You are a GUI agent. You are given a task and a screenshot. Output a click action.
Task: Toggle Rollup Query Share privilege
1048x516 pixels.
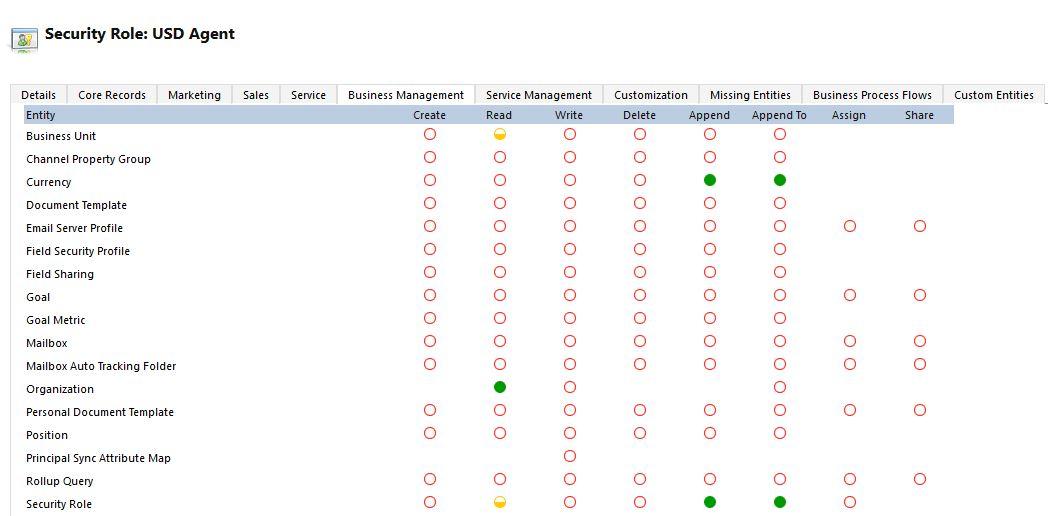pyautogui.click(x=920, y=479)
